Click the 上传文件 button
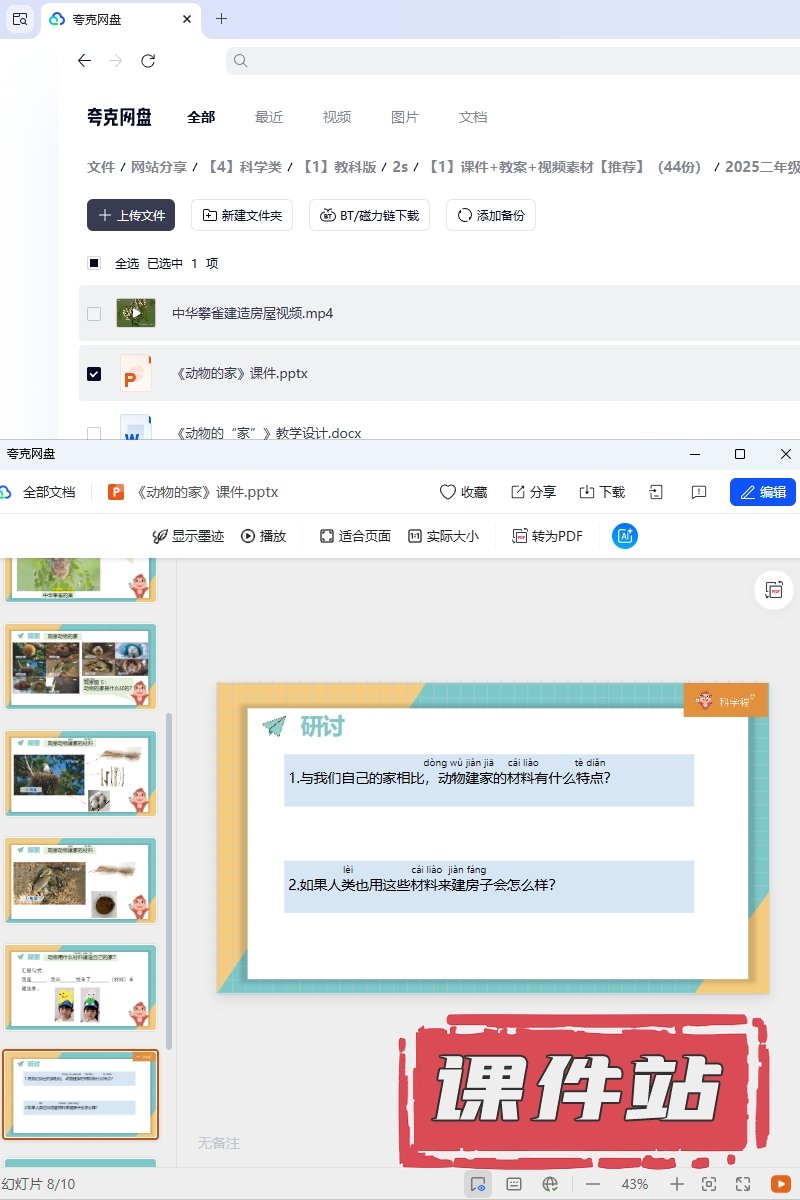This screenshot has width=800, height=1200. tap(131, 215)
